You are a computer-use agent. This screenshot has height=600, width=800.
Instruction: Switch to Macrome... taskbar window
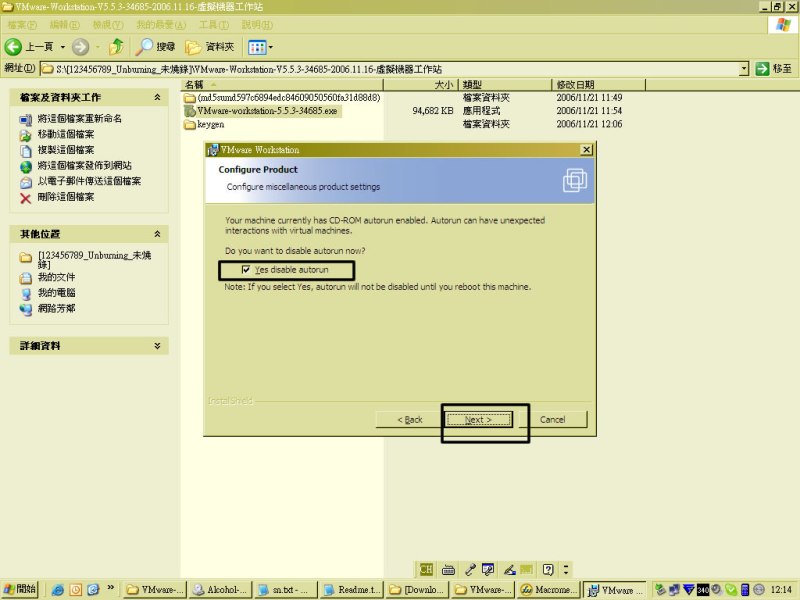tap(548, 589)
